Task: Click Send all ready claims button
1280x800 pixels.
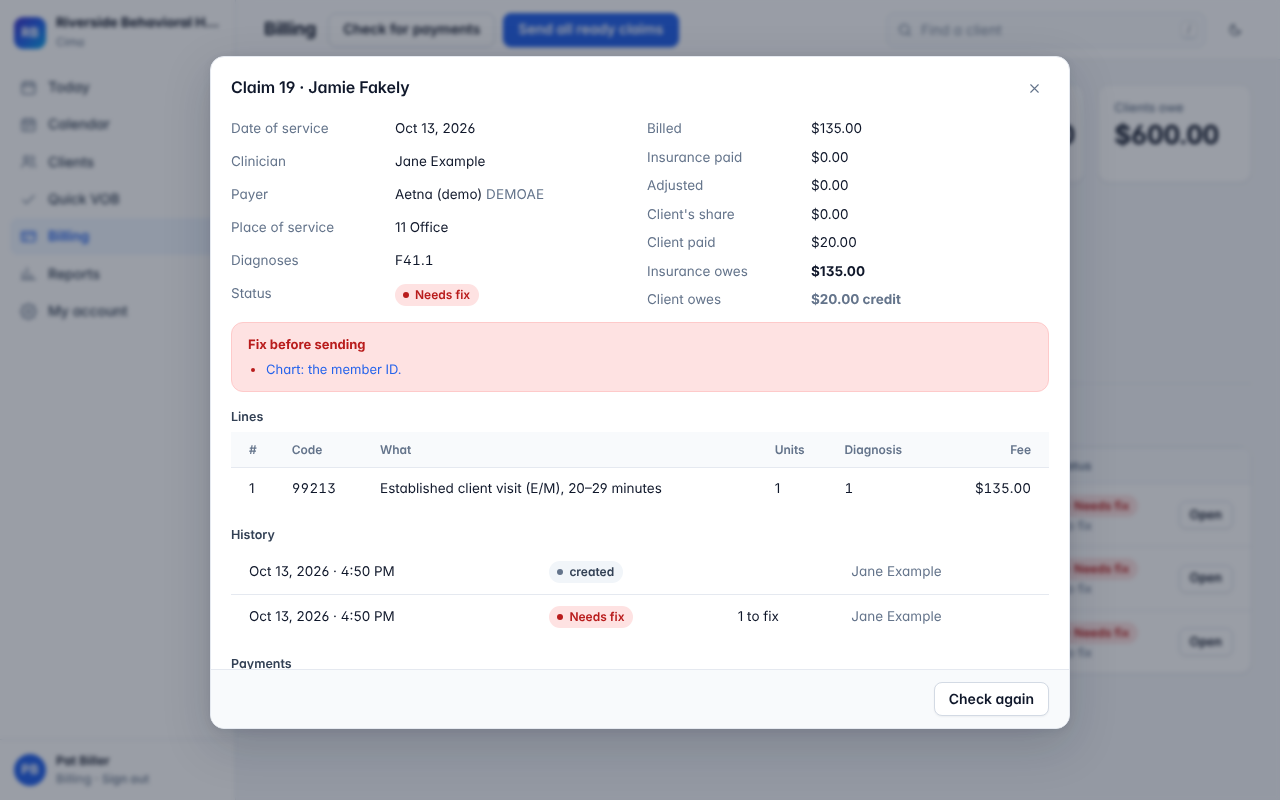Action: pos(590,29)
